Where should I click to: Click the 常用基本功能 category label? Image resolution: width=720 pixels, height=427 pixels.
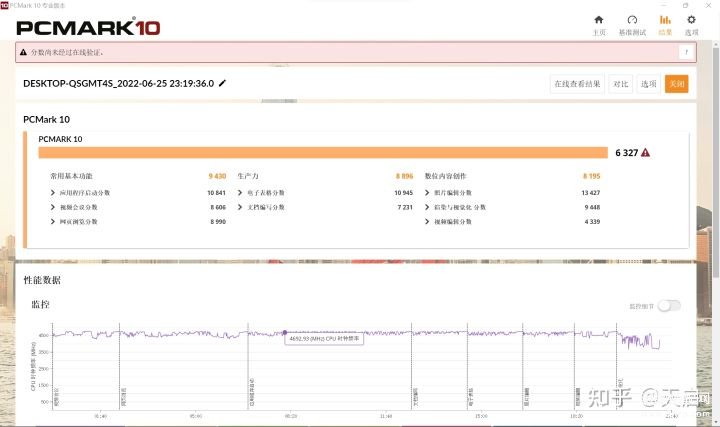(72, 176)
